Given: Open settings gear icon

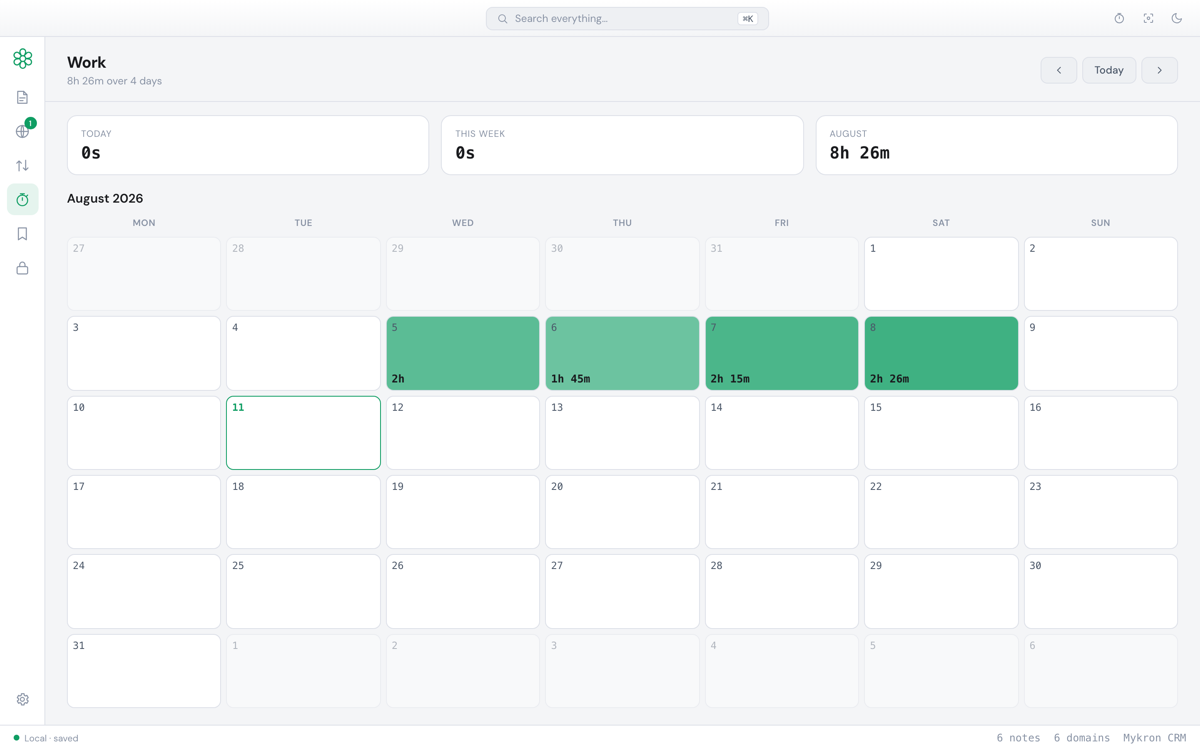Looking at the screenshot, I should tap(22, 699).
